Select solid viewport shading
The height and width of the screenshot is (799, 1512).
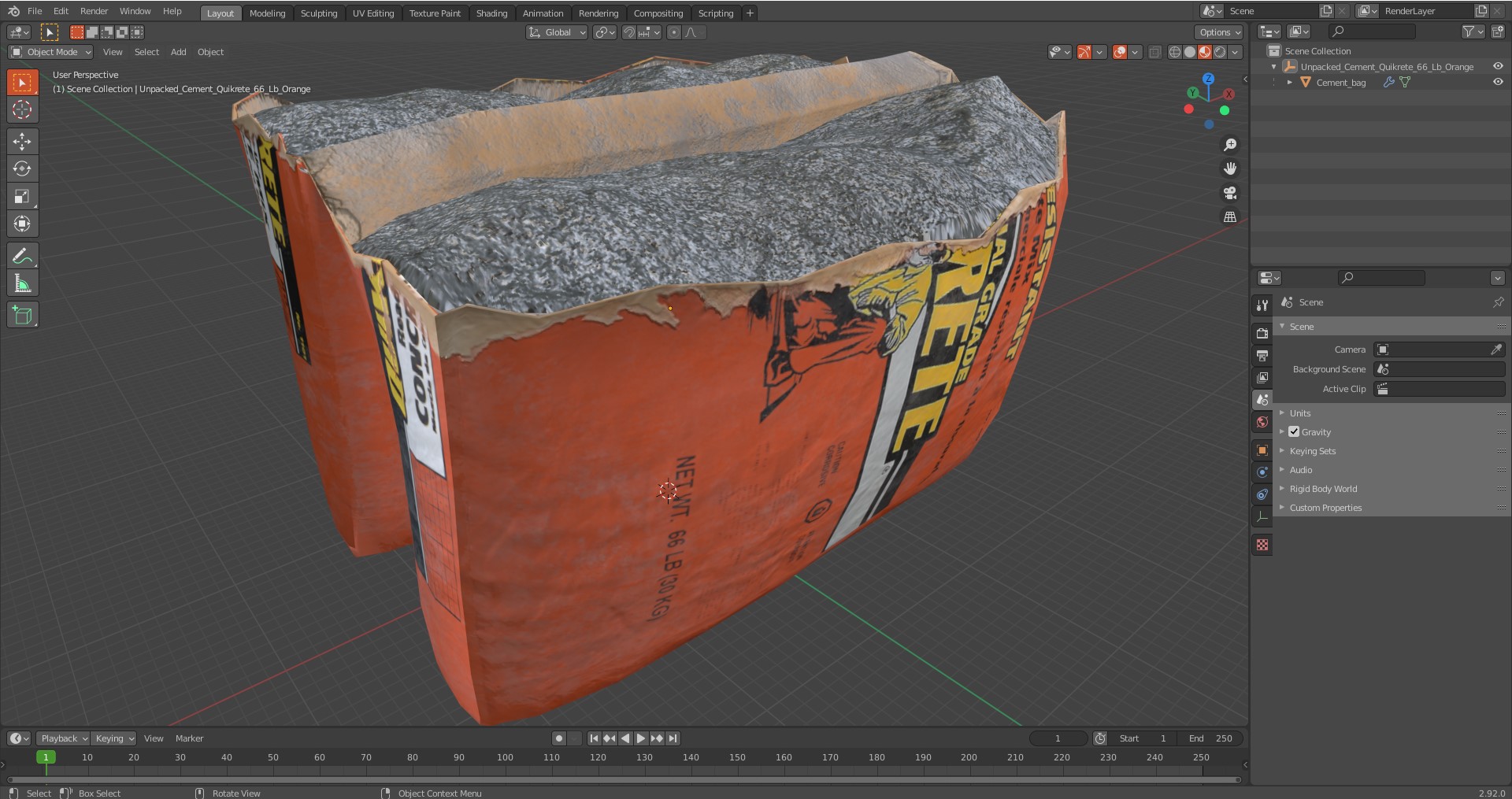(1190, 52)
